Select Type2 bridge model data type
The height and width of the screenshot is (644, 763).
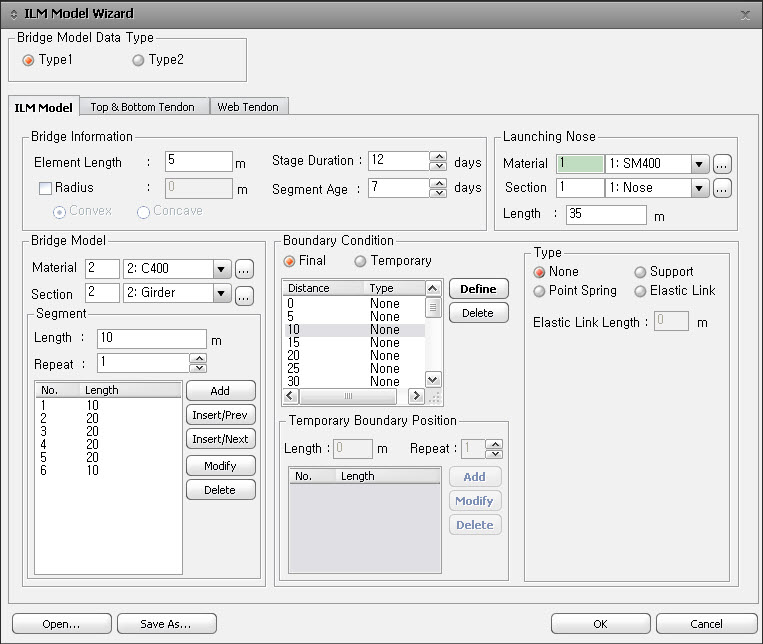pos(138,60)
